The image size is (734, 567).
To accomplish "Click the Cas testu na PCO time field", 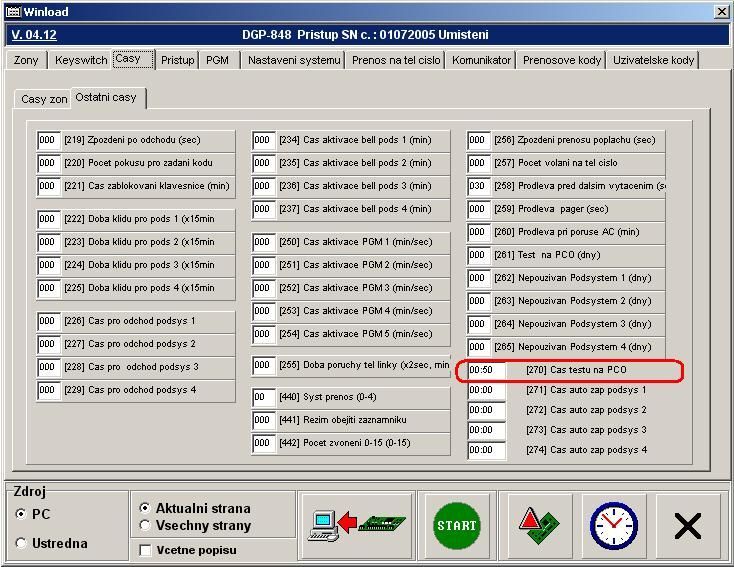I will [486, 370].
